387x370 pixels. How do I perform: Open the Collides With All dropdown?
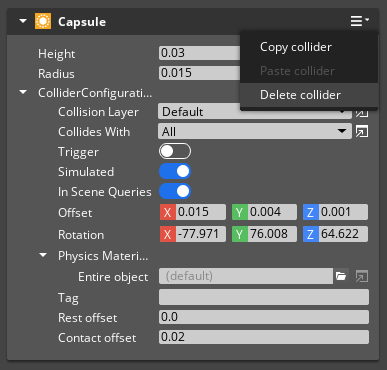[x=255, y=131]
